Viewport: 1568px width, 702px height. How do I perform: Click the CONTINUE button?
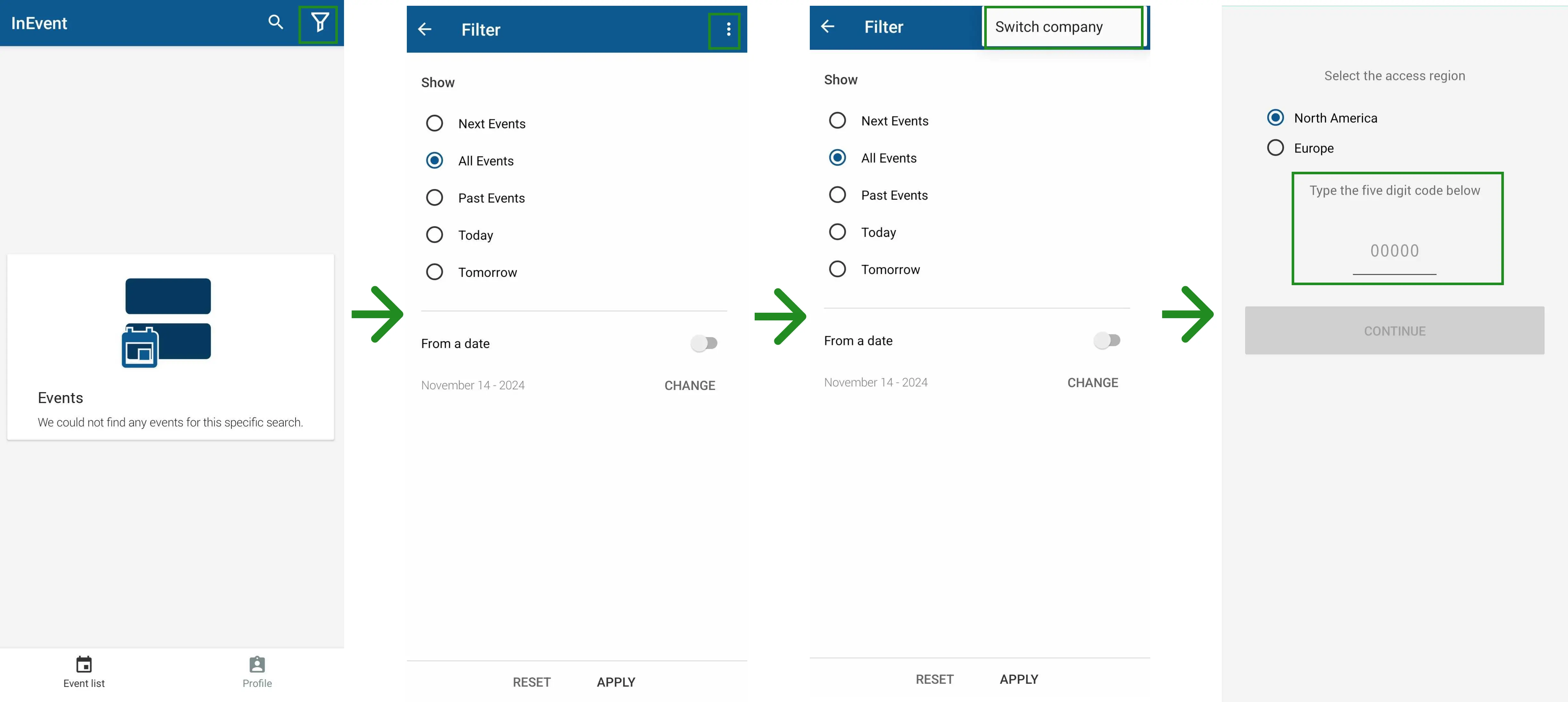pyautogui.click(x=1394, y=330)
